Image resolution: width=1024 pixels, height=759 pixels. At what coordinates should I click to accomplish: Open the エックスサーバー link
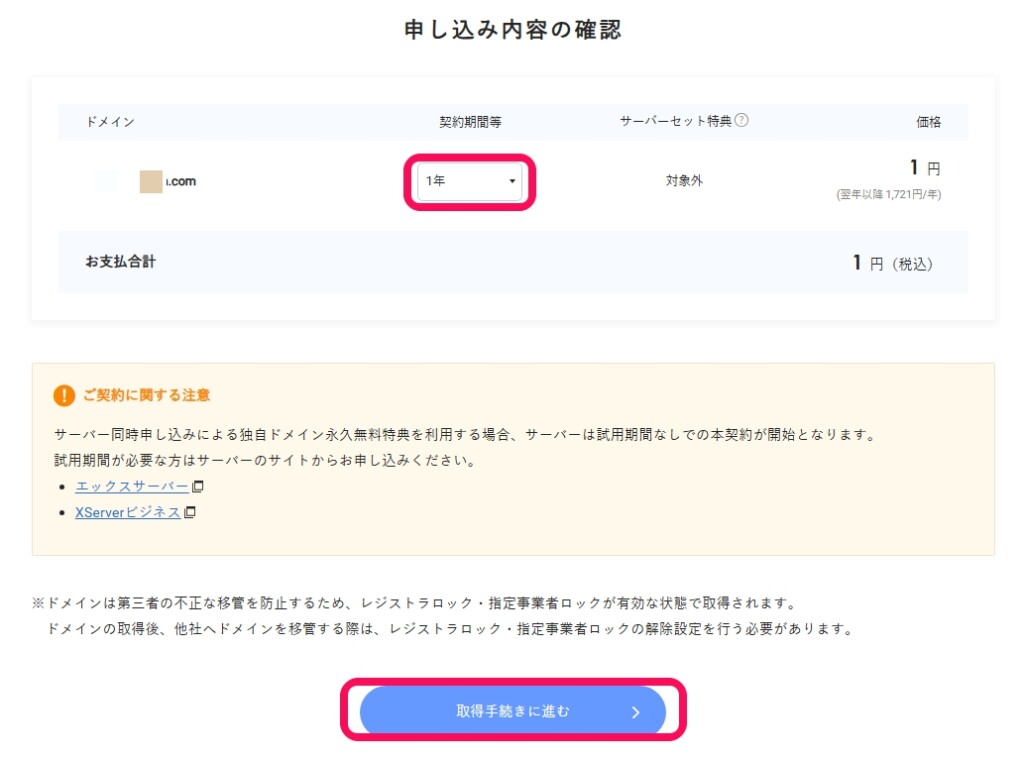coord(131,487)
